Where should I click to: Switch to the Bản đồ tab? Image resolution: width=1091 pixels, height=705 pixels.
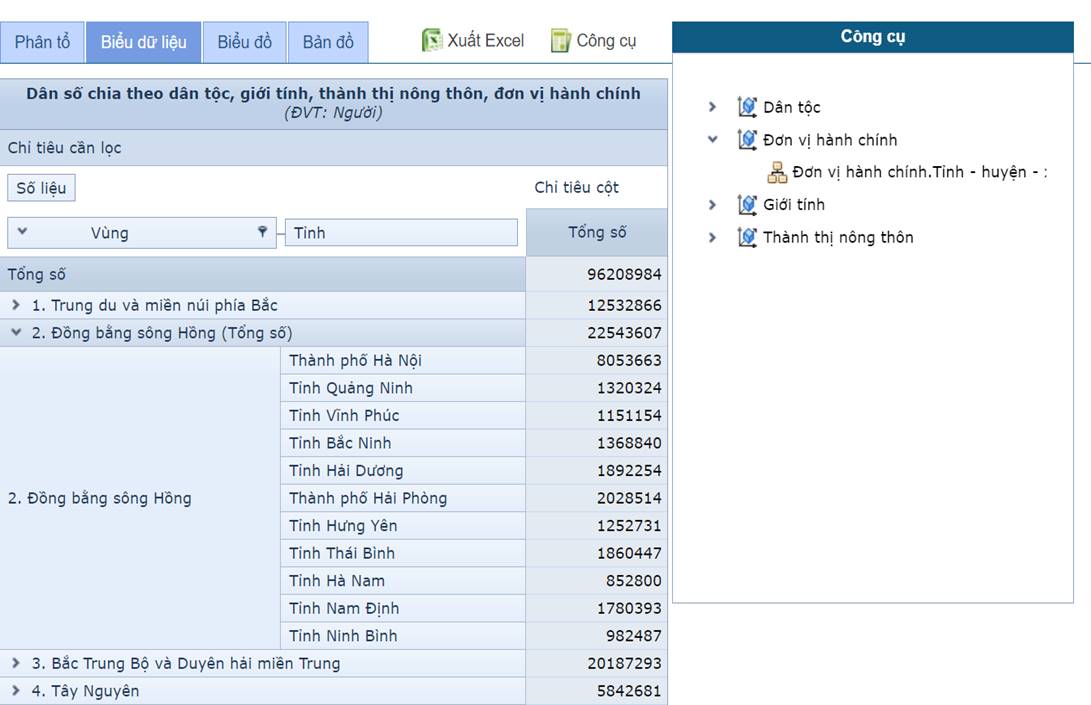[328, 42]
